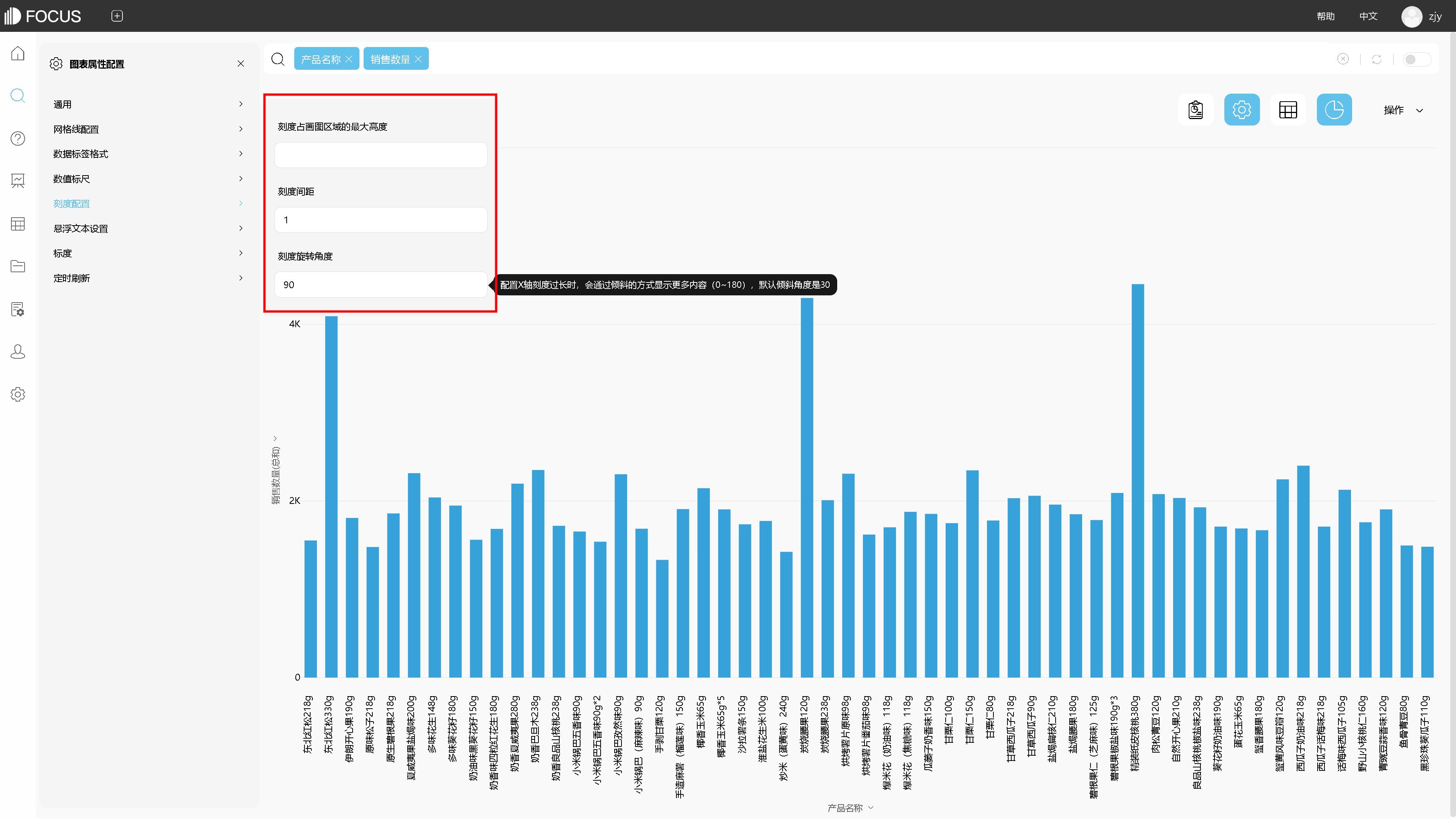1456x819 pixels.
Task: Click the 刻度旋转角度 input field
Action: pos(380,284)
